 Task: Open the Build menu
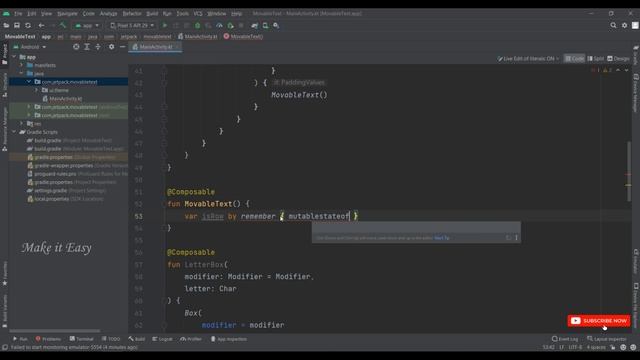pyautogui.click(x=152, y=13)
